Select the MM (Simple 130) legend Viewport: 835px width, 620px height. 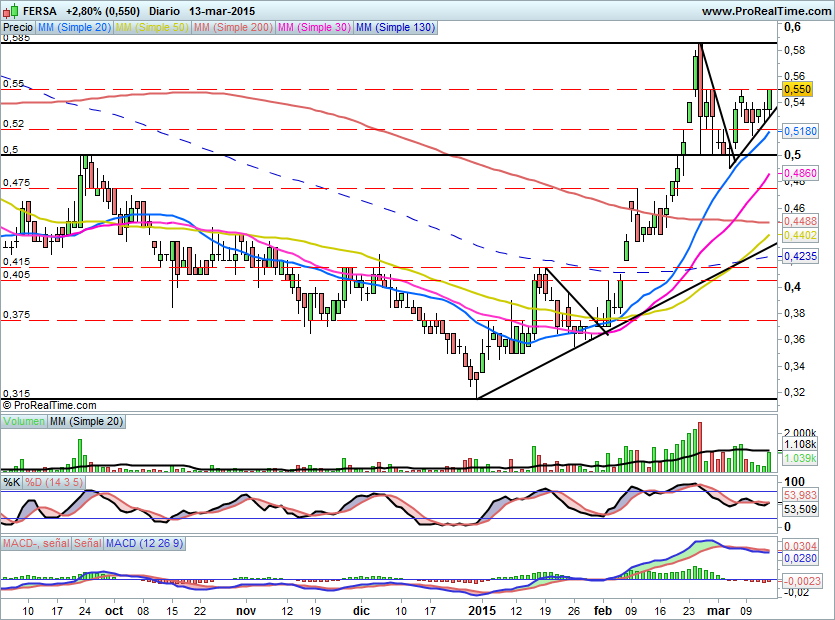[395, 27]
